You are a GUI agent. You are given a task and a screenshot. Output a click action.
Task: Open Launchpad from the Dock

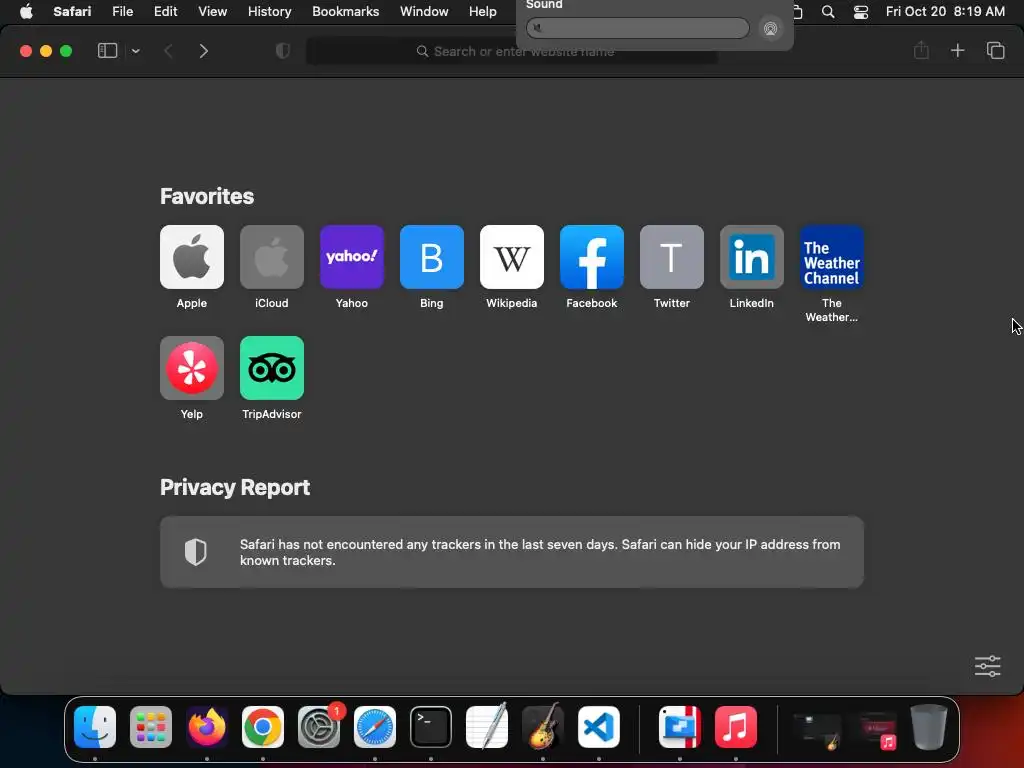pos(151,726)
